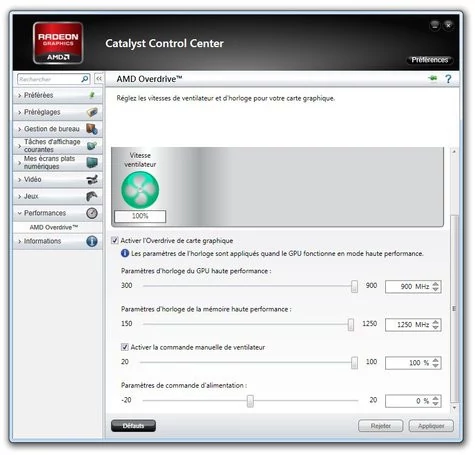This screenshot has height=455, width=475.
Task: Expand the Jeux section
Action: point(57,196)
